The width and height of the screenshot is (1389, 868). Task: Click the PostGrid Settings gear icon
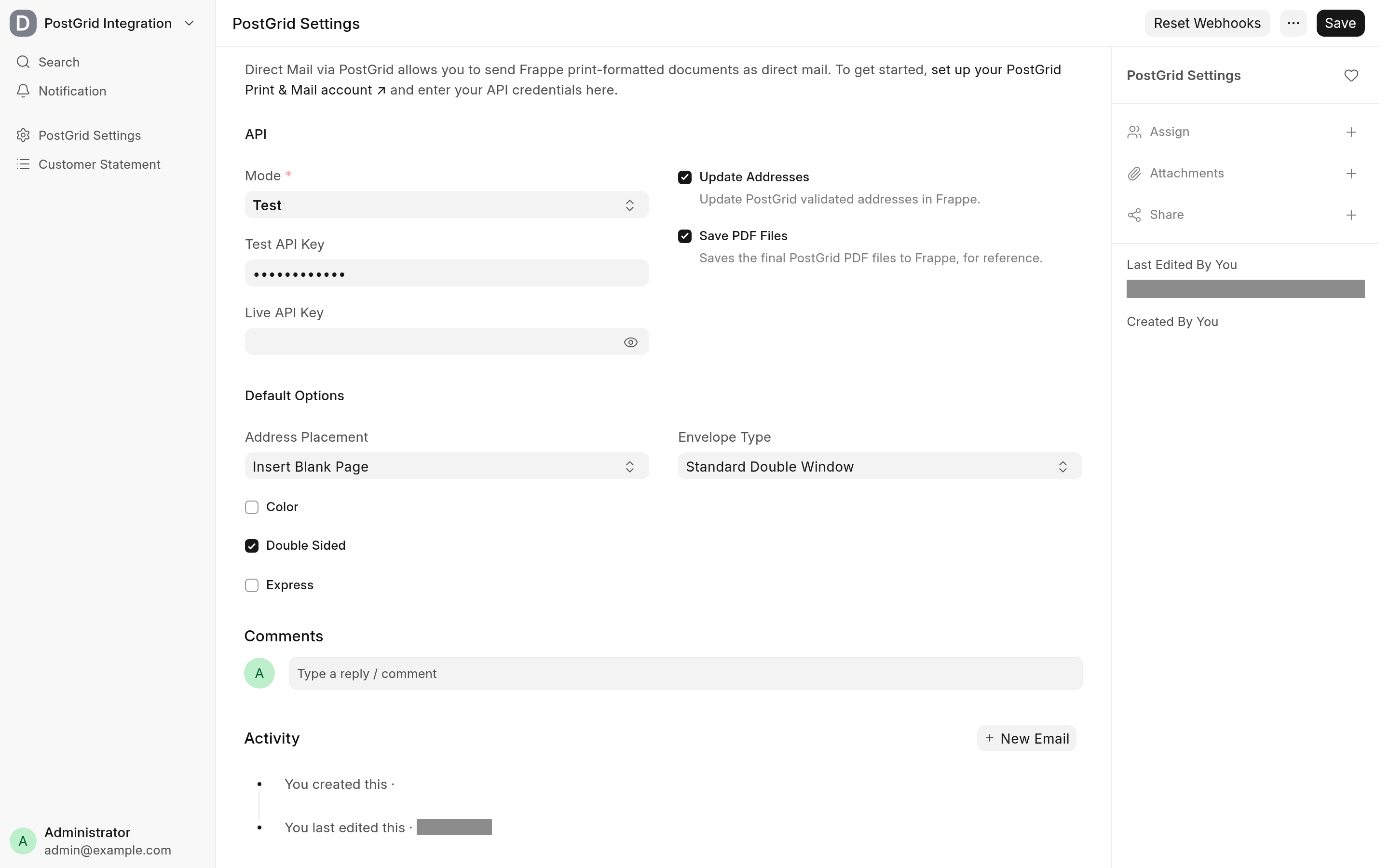tap(23, 135)
